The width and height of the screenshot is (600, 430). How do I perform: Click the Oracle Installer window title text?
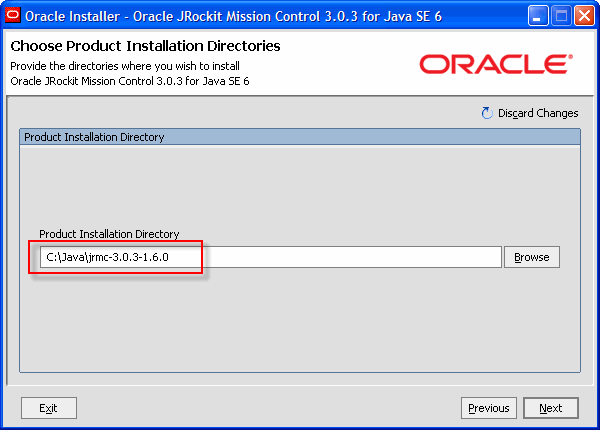click(x=233, y=16)
